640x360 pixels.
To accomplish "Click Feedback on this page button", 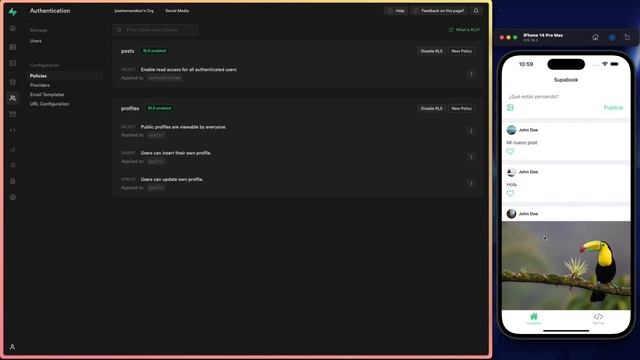I will pyautogui.click(x=439, y=11).
